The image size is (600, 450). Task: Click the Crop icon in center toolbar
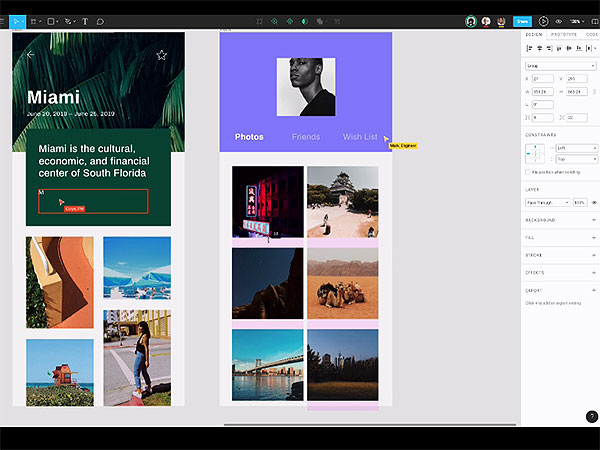point(337,21)
